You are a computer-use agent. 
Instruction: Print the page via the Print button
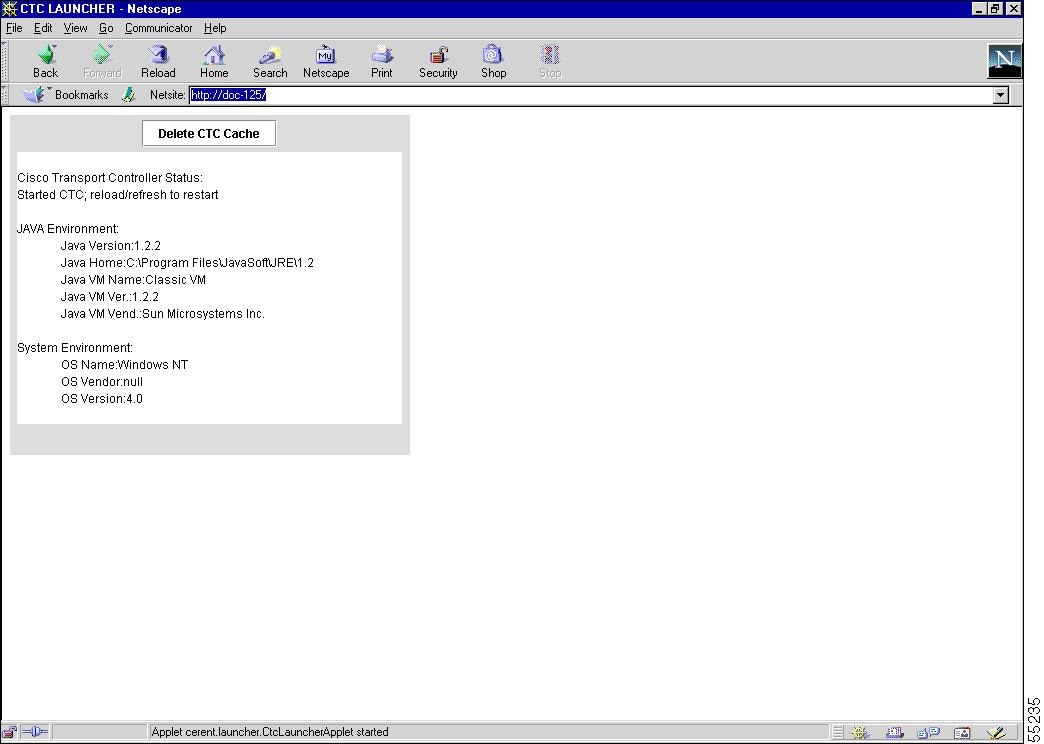(382, 61)
